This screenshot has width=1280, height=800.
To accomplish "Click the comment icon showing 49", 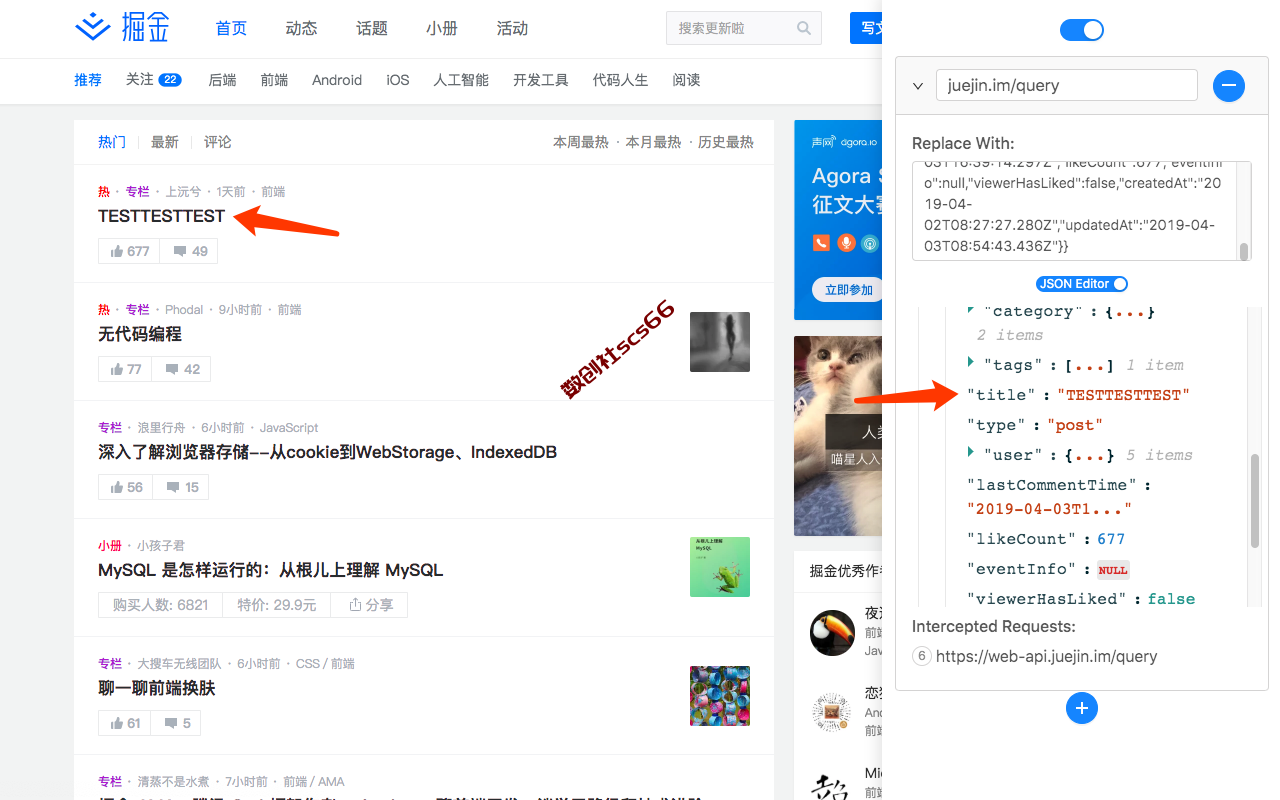I will pos(180,251).
